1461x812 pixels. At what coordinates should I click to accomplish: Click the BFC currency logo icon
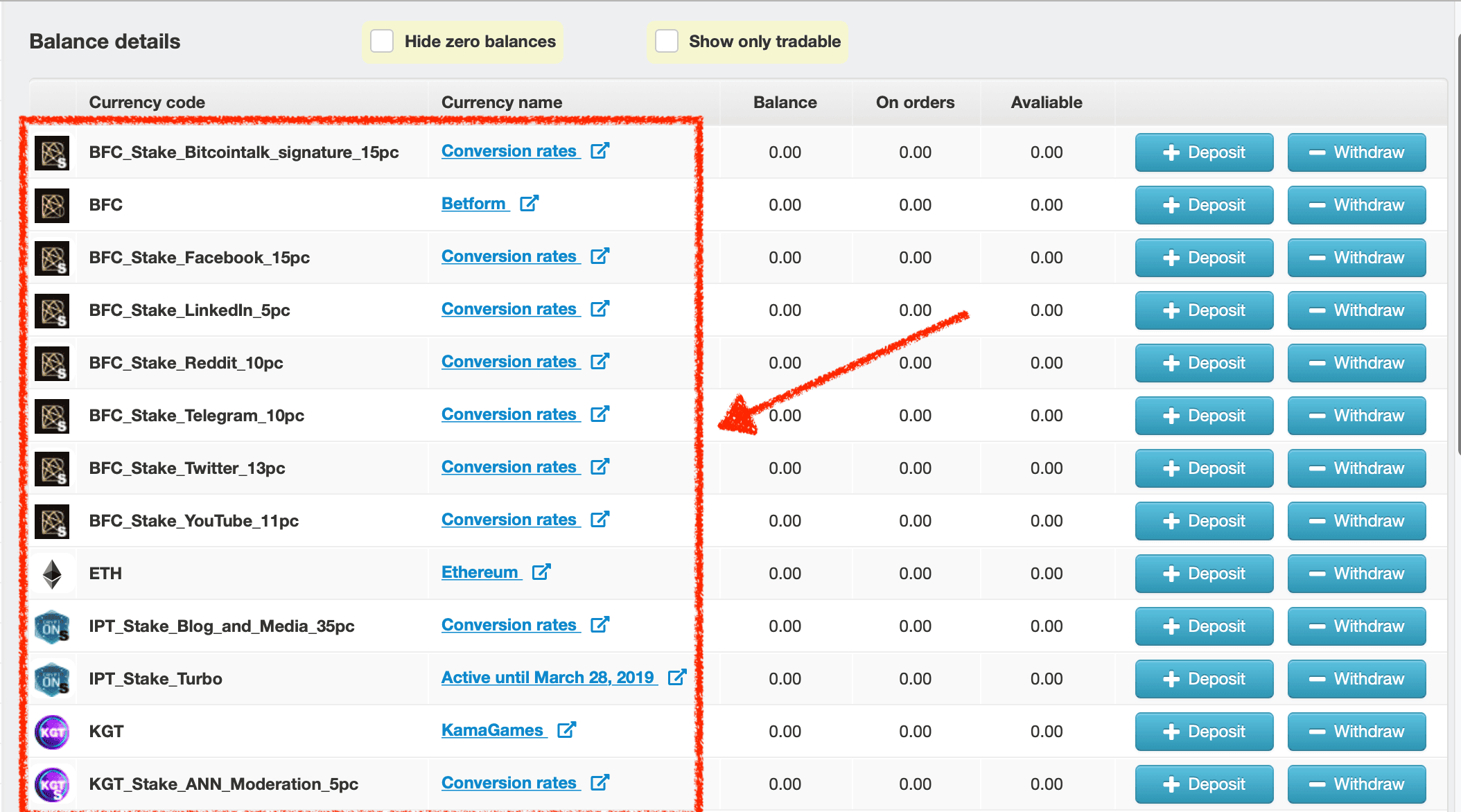click(x=52, y=205)
